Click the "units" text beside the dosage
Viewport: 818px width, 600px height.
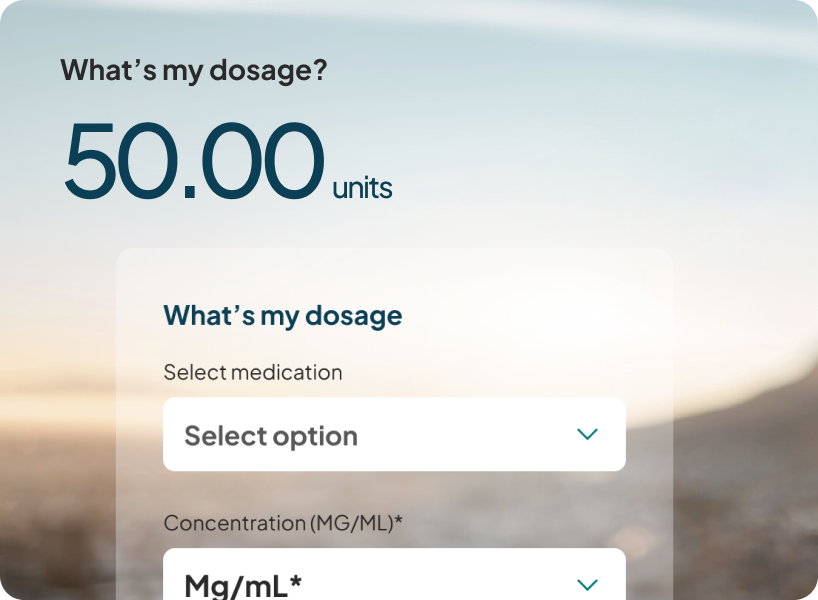coord(362,188)
